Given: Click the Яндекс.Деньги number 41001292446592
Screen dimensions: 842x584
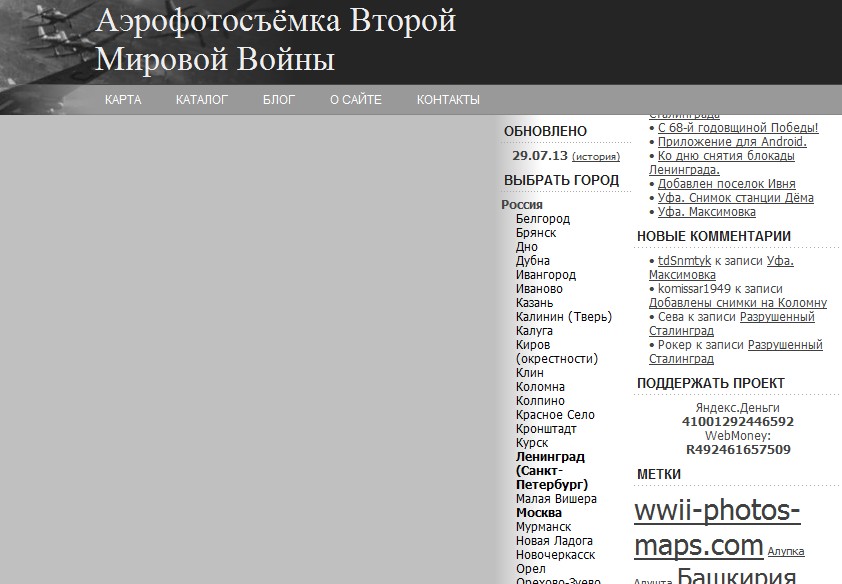Looking at the screenshot, I should click(x=738, y=422).
